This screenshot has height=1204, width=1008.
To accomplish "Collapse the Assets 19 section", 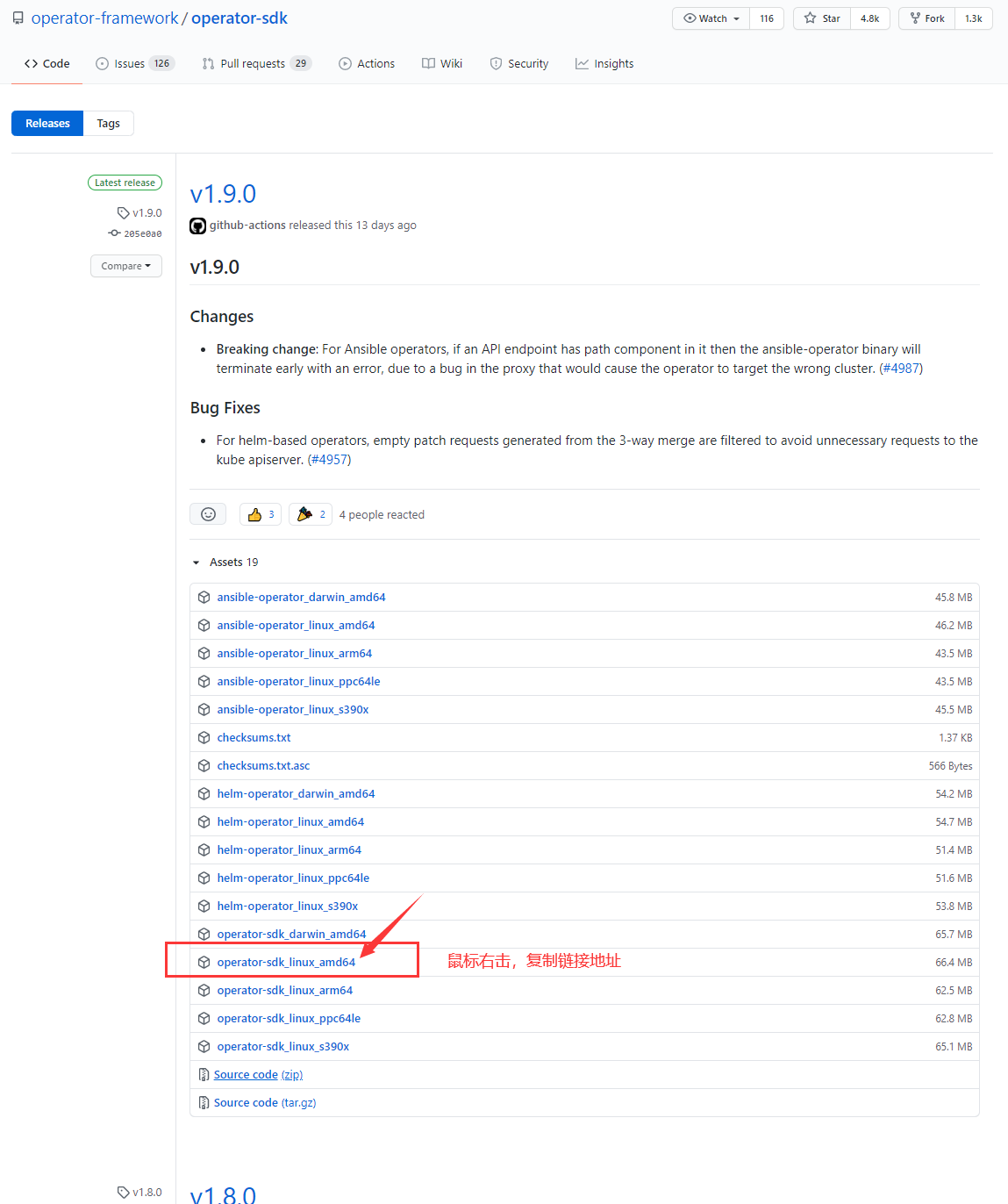I will (225, 562).
